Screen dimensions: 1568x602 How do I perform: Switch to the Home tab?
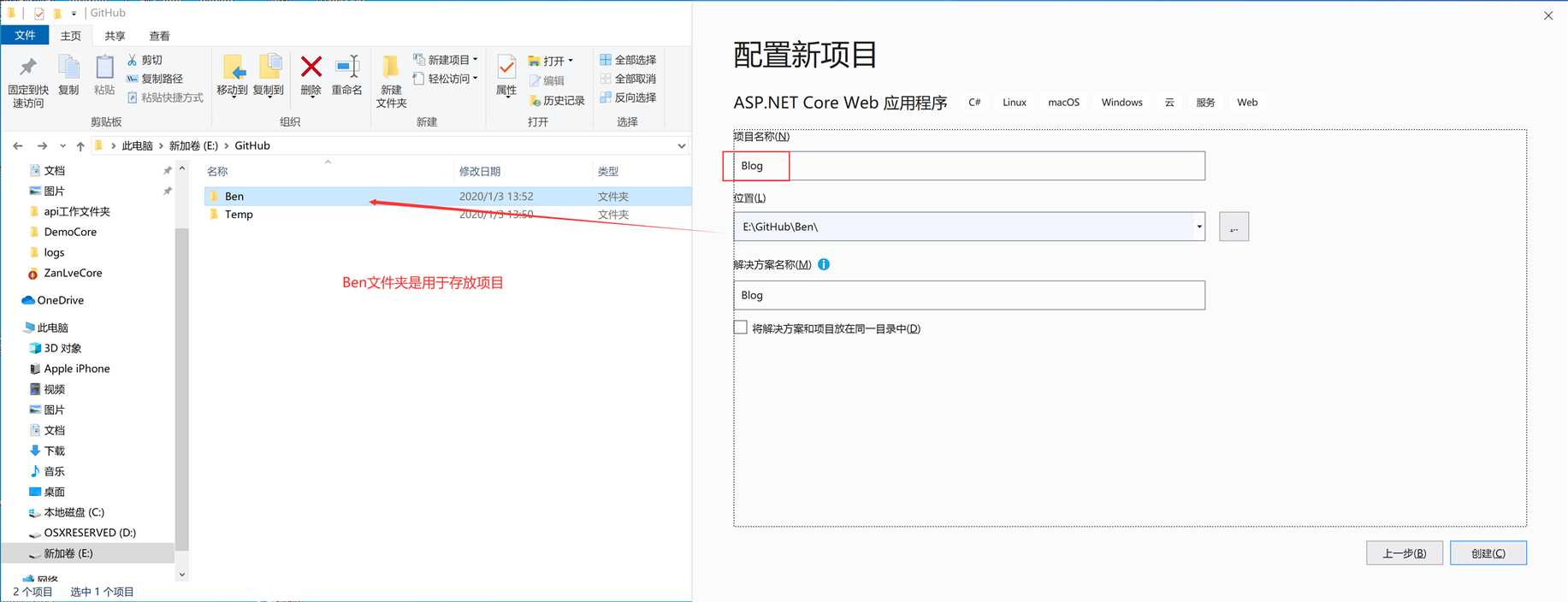(71, 36)
